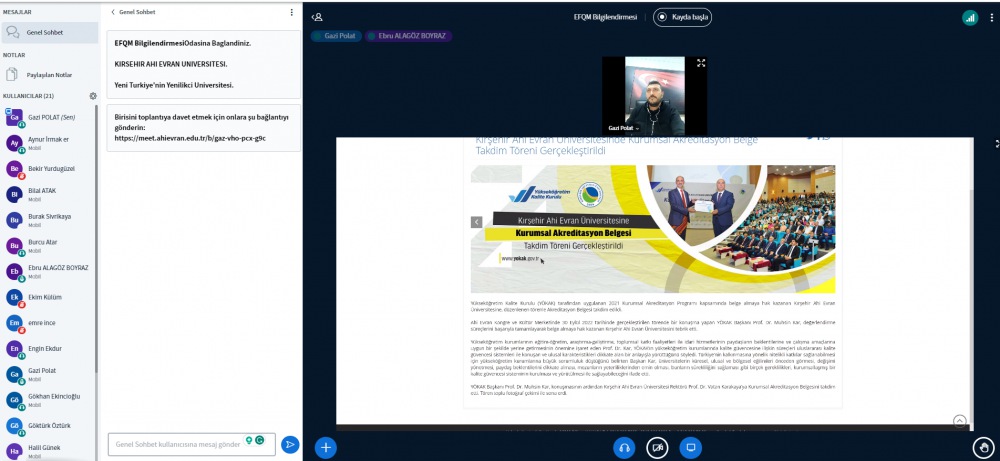The height and width of the screenshot is (461, 1000).
Task: Click the EFQM Bilgilendirmesi meeting title
Action: pos(605,17)
